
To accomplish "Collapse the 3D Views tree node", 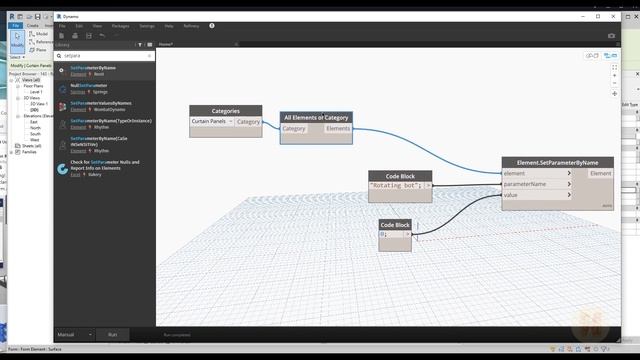I will [18, 98].
